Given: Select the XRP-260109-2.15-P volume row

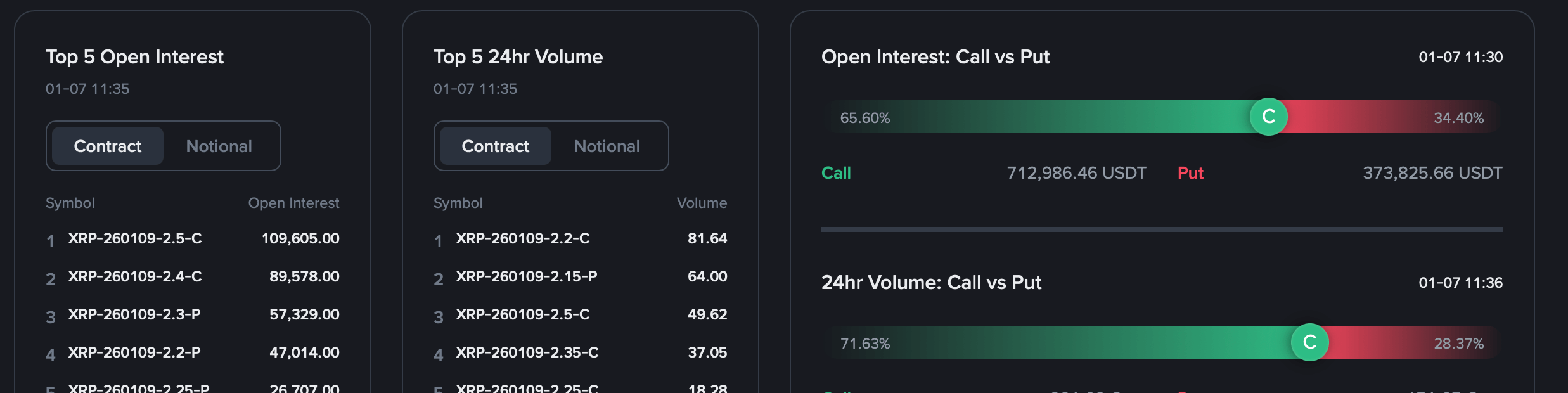Looking at the screenshot, I should (x=527, y=276).
